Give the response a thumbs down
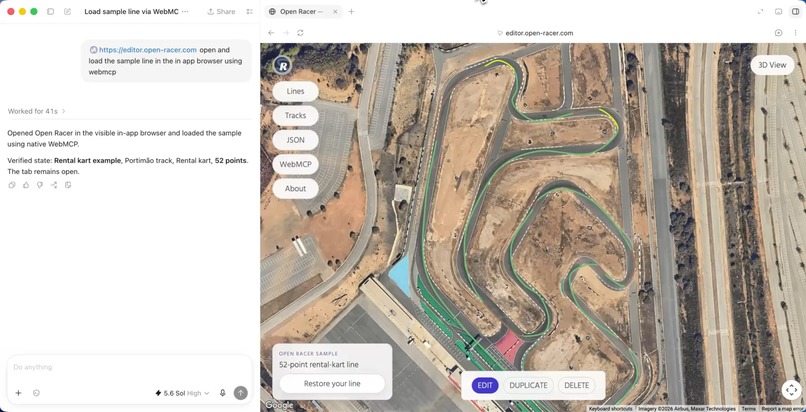 coord(40,185)
